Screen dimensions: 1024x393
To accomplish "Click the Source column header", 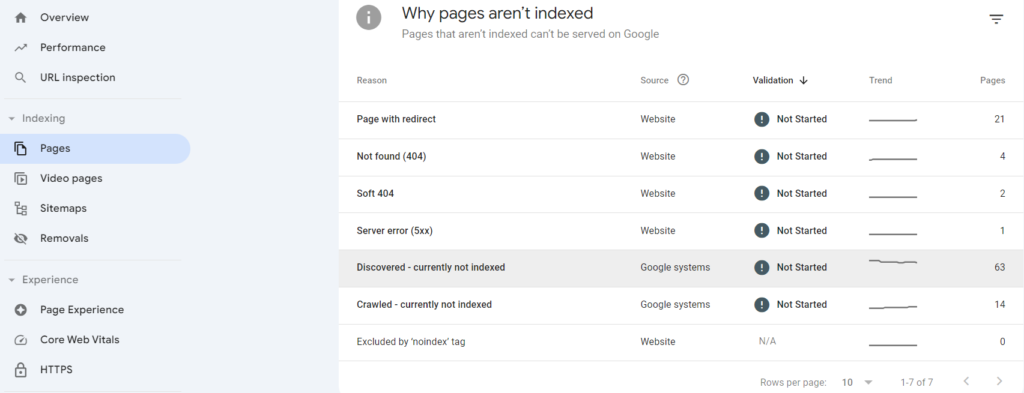I will tap(654, 80).
